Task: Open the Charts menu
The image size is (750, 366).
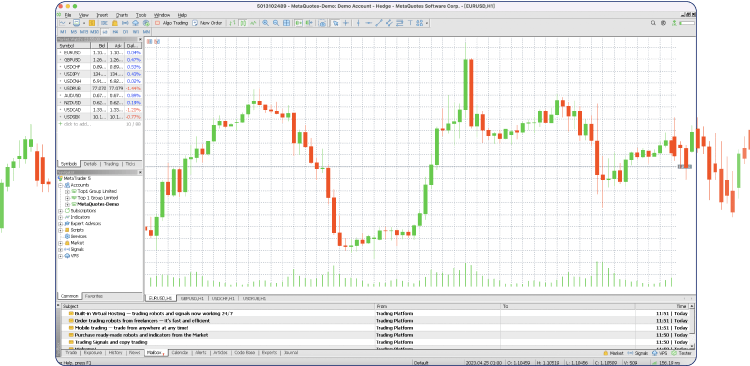Action: (x=121, y=15)
